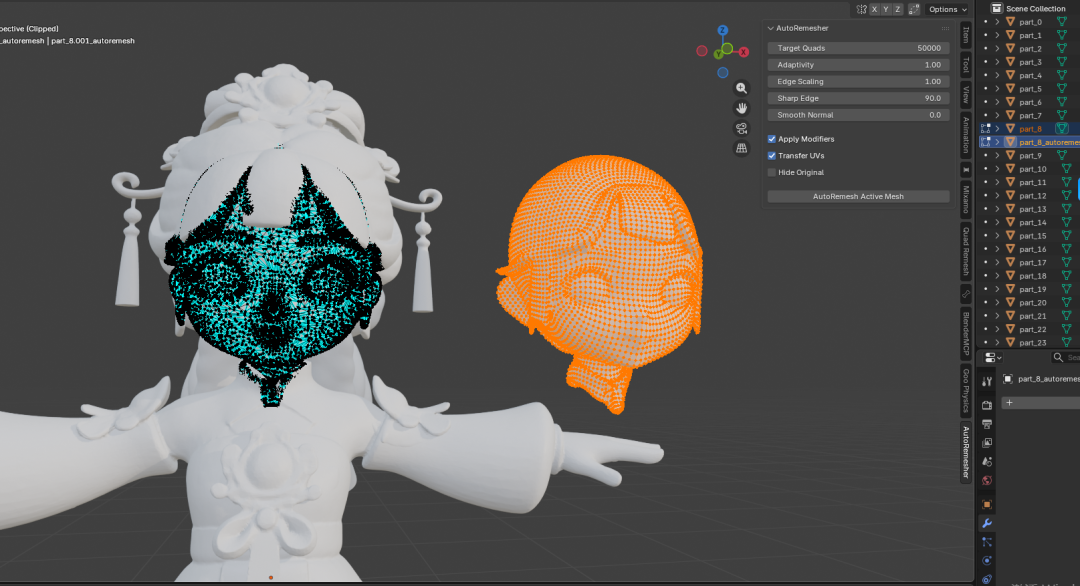Image resolution: width=1080 pixels, height=586 pixels.
Task: Open the Mixamo sidebar tab
Action: tap(966, 199)
